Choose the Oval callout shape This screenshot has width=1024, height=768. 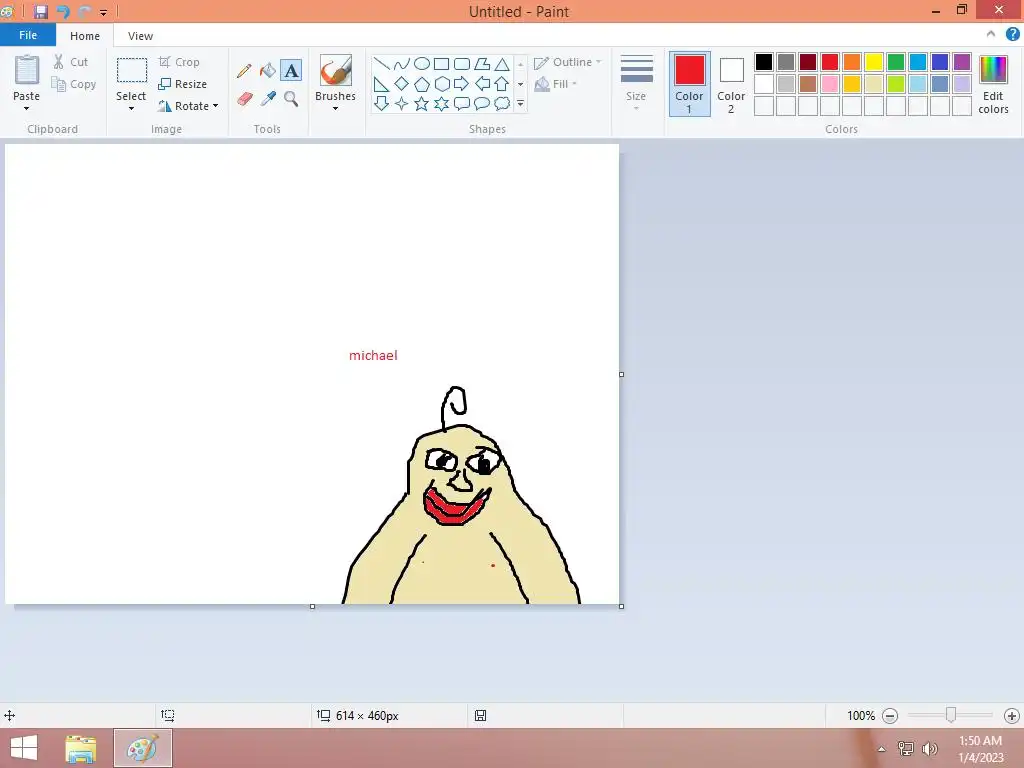pos(482,103)
